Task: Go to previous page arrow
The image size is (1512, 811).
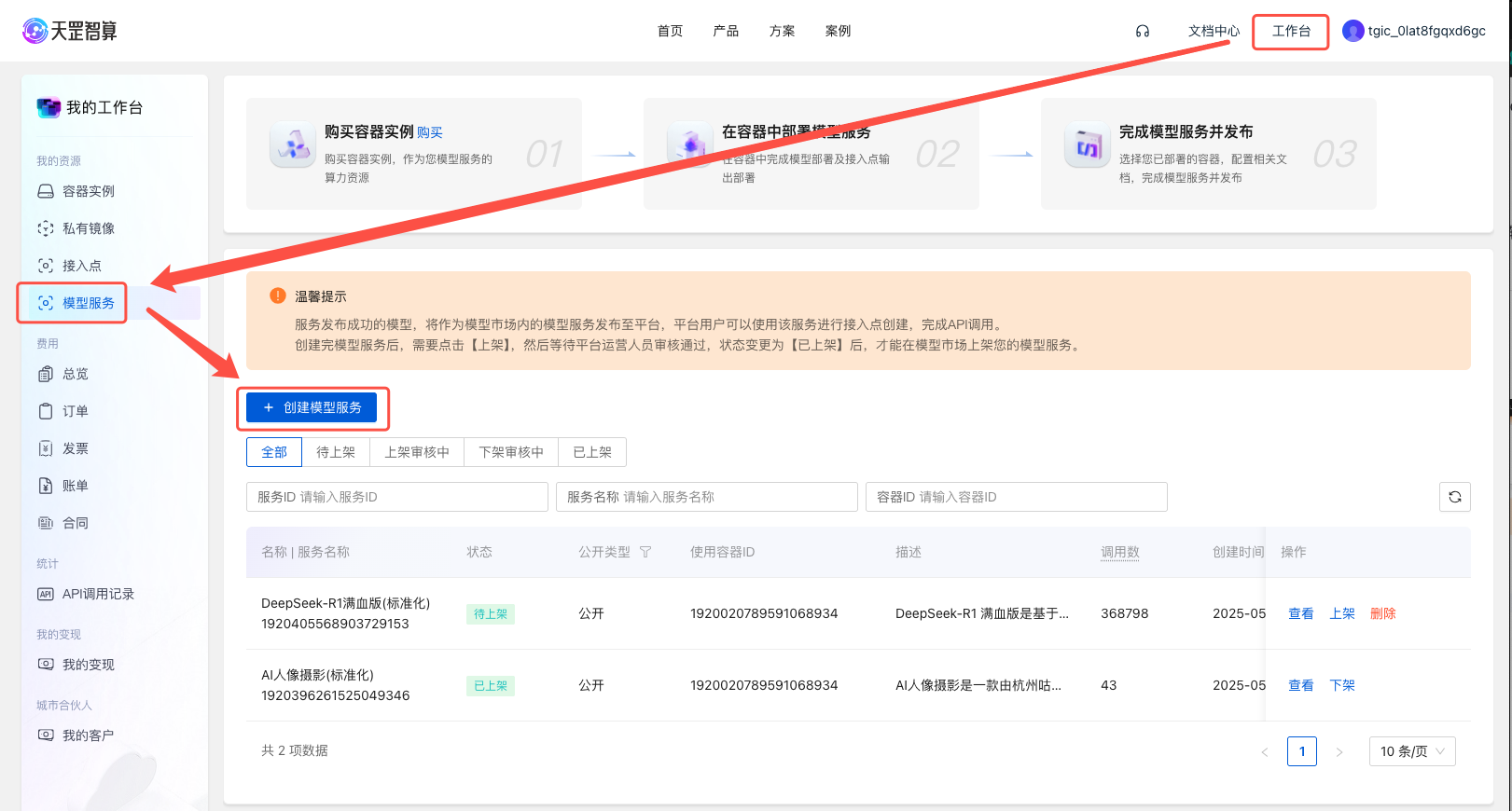Action: click(1265, 751)
